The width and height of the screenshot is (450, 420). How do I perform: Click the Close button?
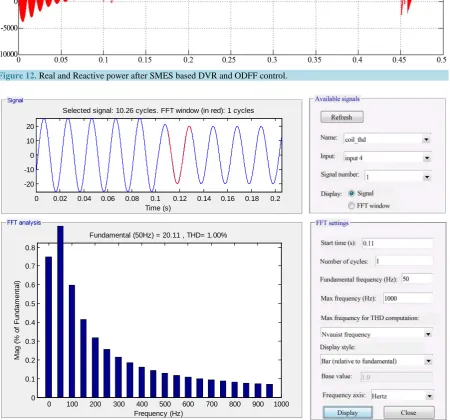409,413
